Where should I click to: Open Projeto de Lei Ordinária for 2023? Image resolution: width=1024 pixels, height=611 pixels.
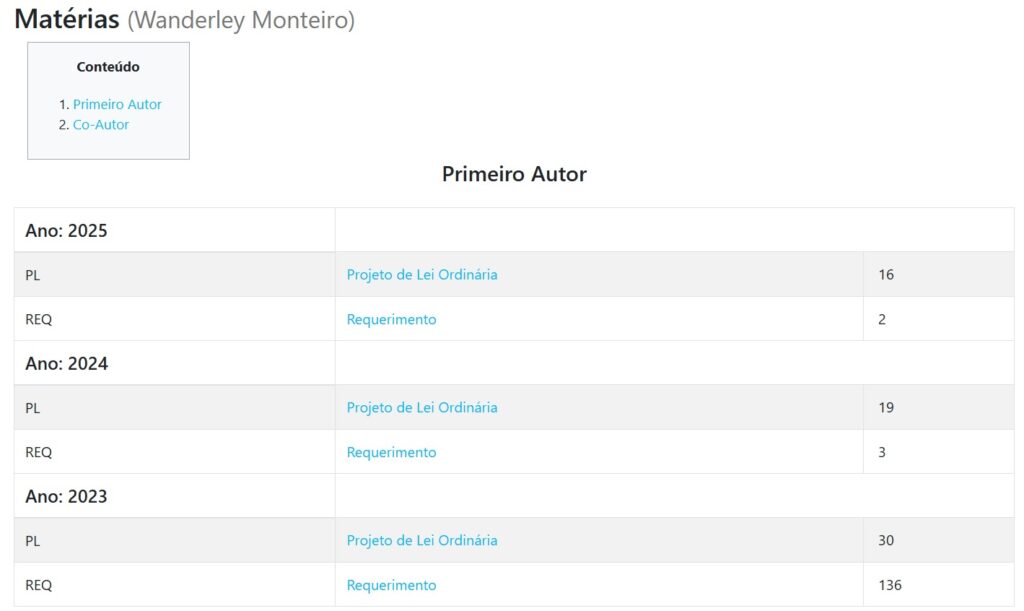tap(422, 540)
